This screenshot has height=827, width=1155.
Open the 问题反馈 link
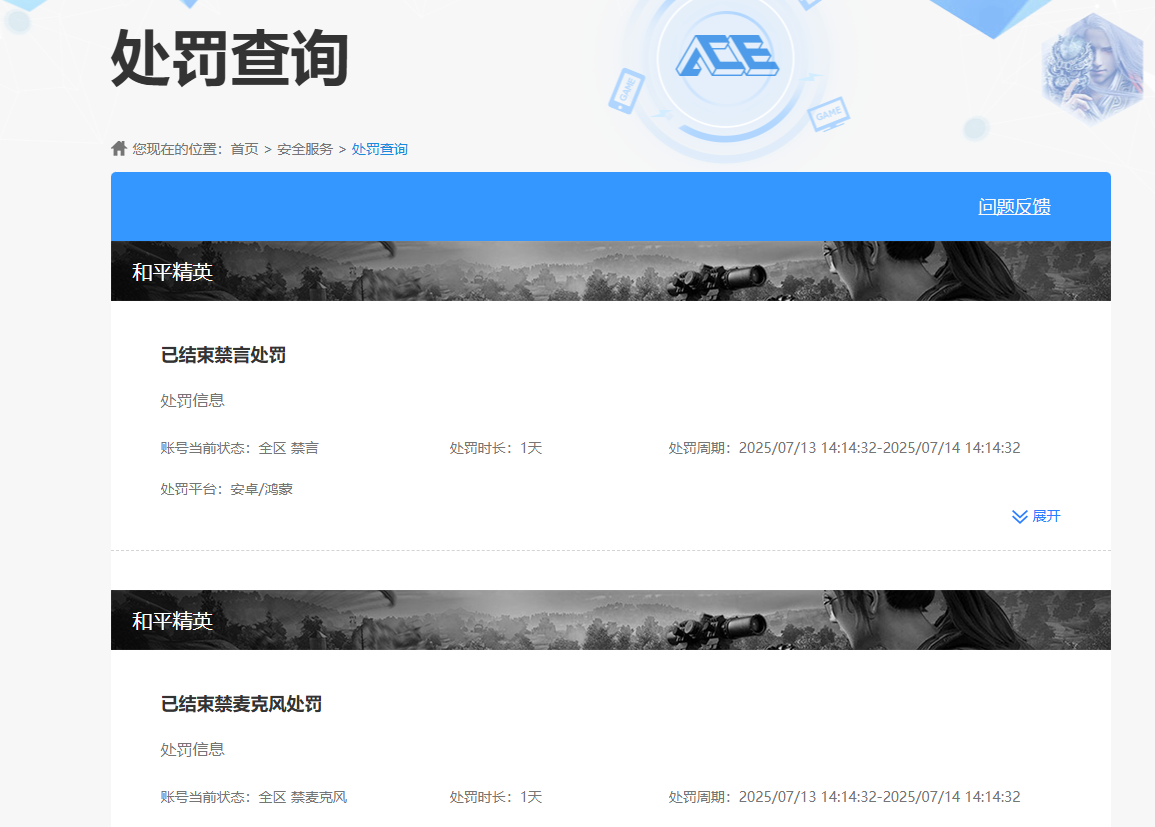click(1014, 207)
